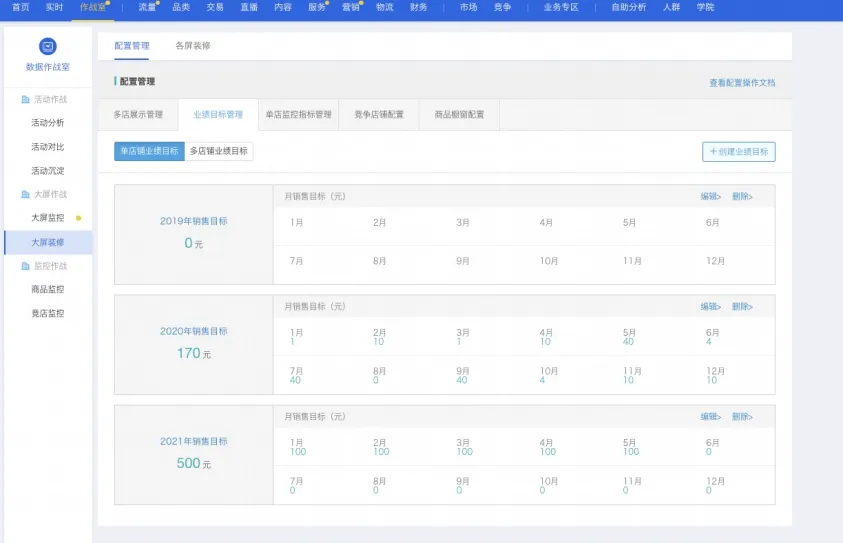Click the 数据作战室 round logo icon

(48, 46)
